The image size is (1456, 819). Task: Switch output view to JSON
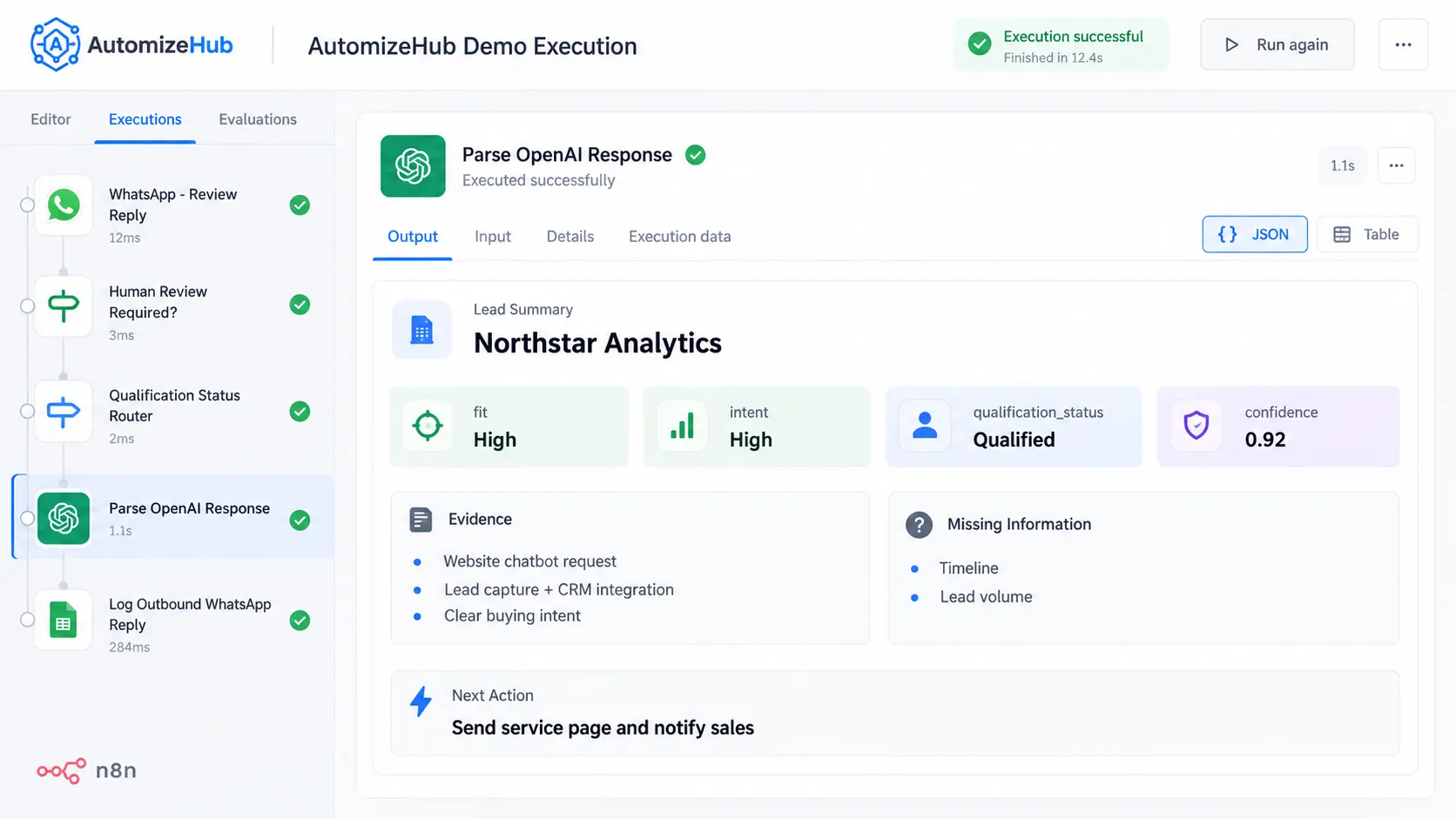coord(1255,234)
